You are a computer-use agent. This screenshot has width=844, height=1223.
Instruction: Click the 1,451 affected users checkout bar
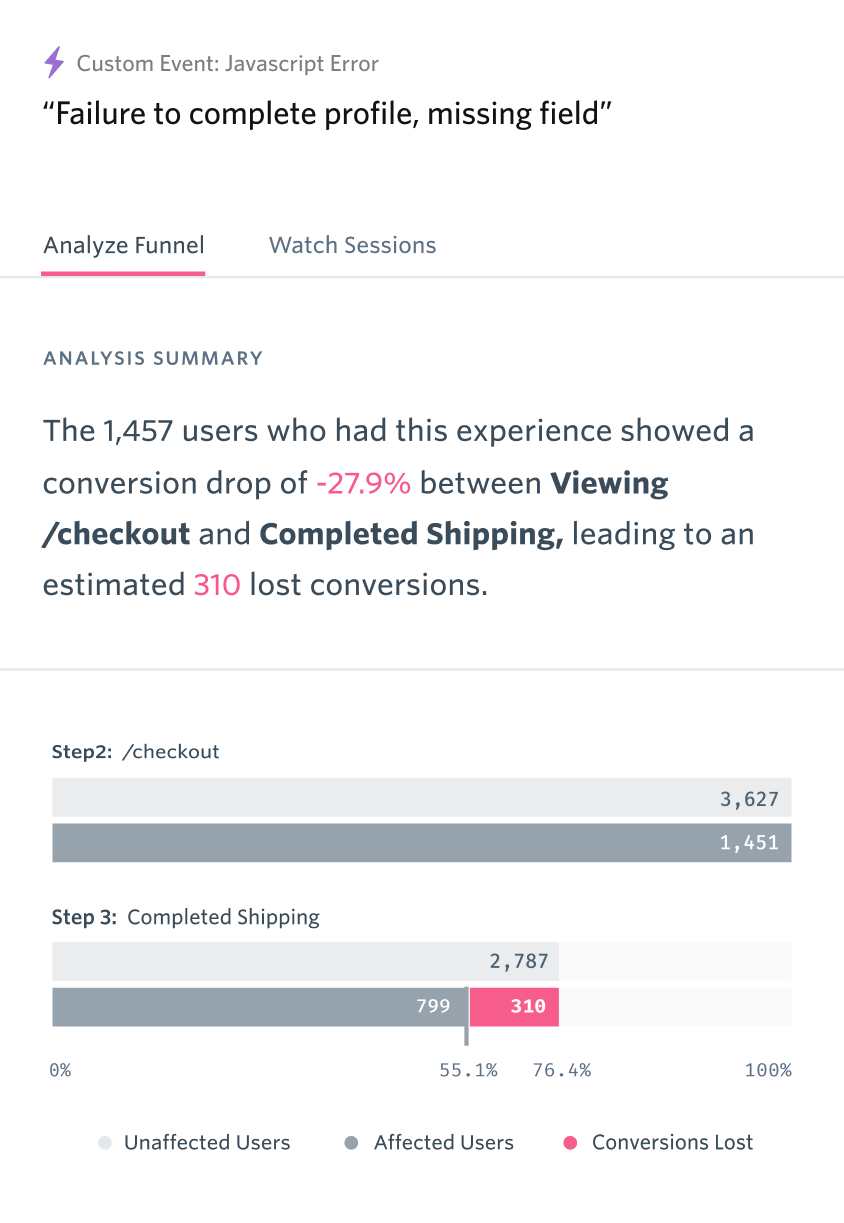pos(421,843)
